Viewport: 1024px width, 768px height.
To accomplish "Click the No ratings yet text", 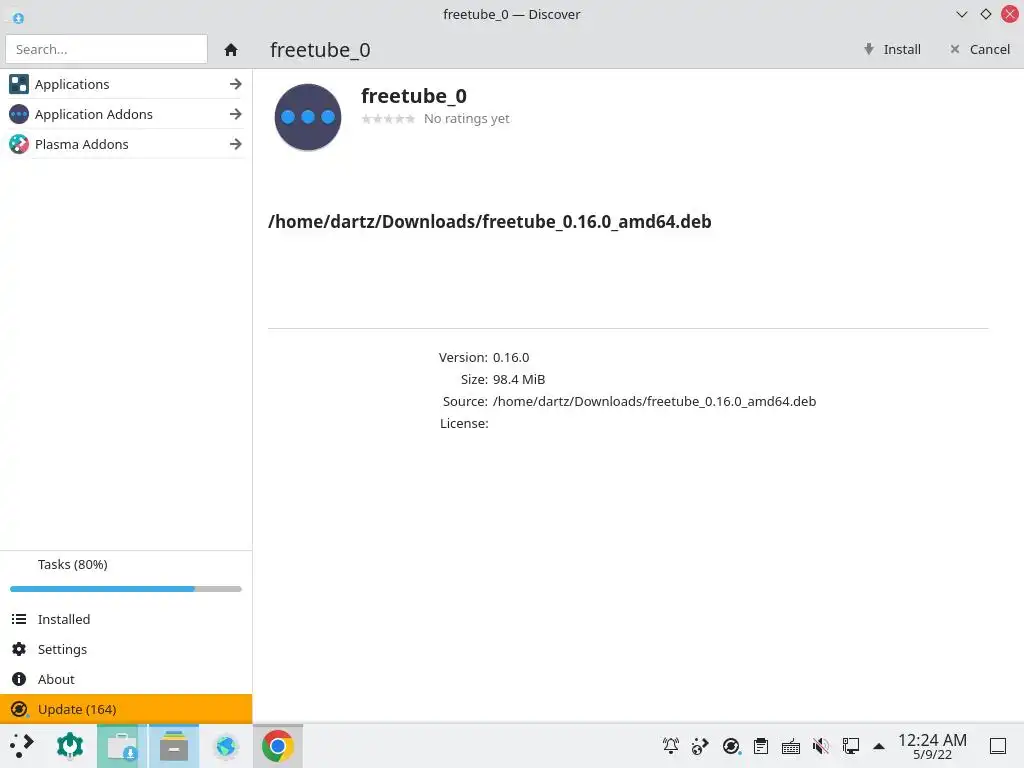I will 466,119.
